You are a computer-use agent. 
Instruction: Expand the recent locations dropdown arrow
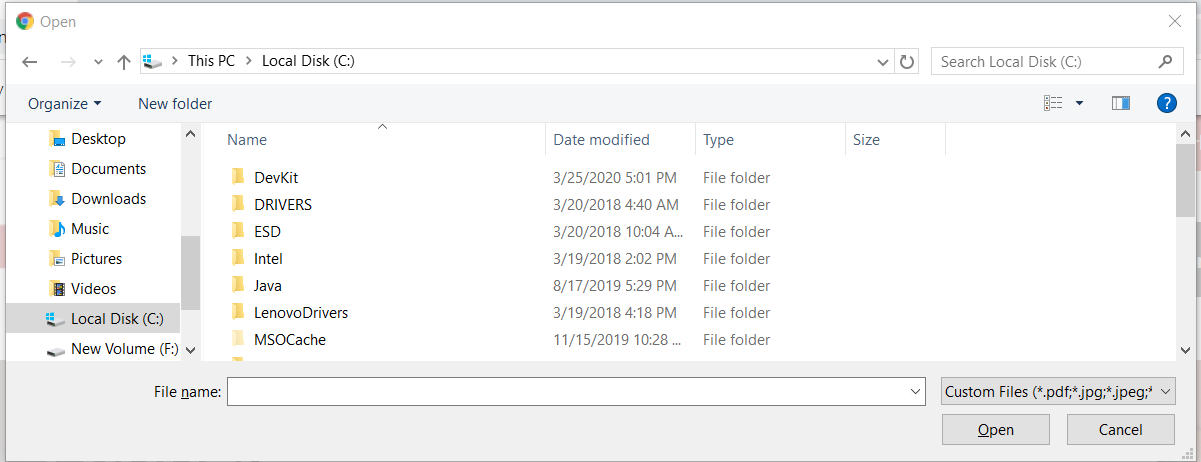click(98, 62)
